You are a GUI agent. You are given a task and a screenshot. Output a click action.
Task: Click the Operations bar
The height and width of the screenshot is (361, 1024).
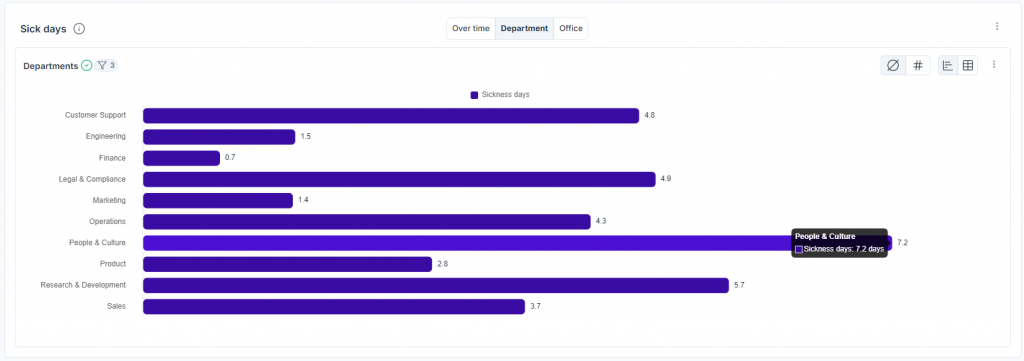click(x=367, y=221)
